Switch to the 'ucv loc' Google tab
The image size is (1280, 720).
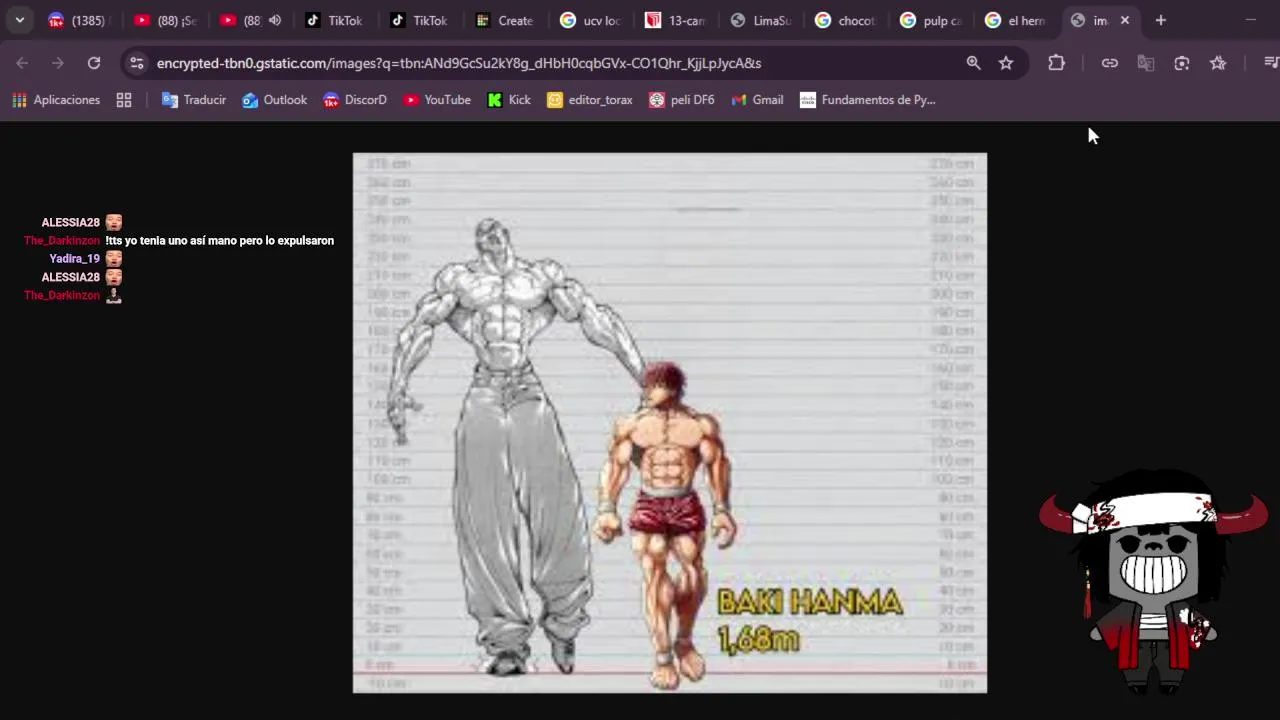[x=591, y=20]
